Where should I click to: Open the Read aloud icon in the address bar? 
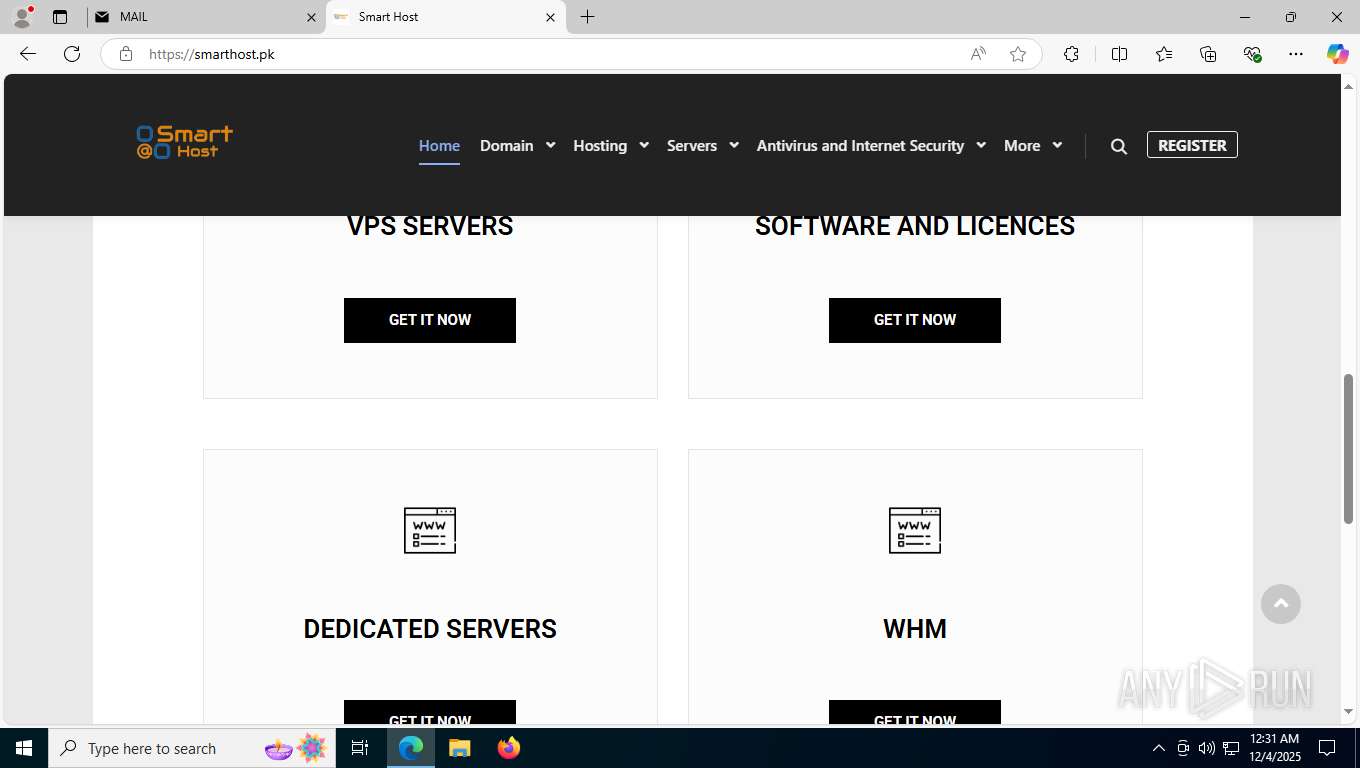[x=978, y=54]
